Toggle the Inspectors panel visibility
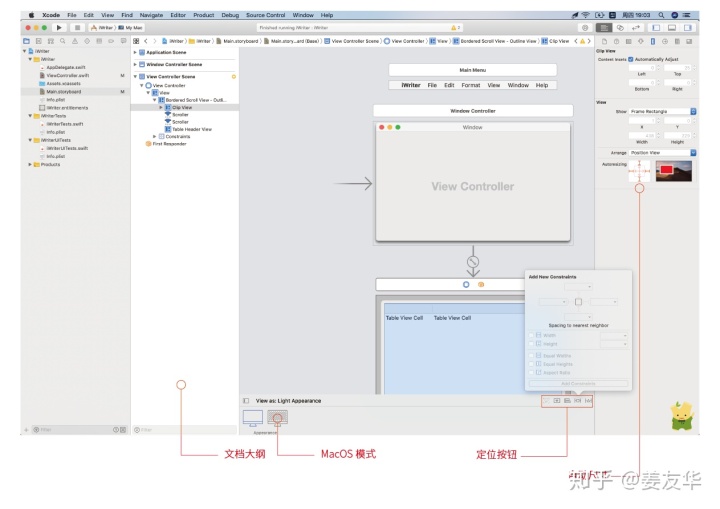 point(687,28)
